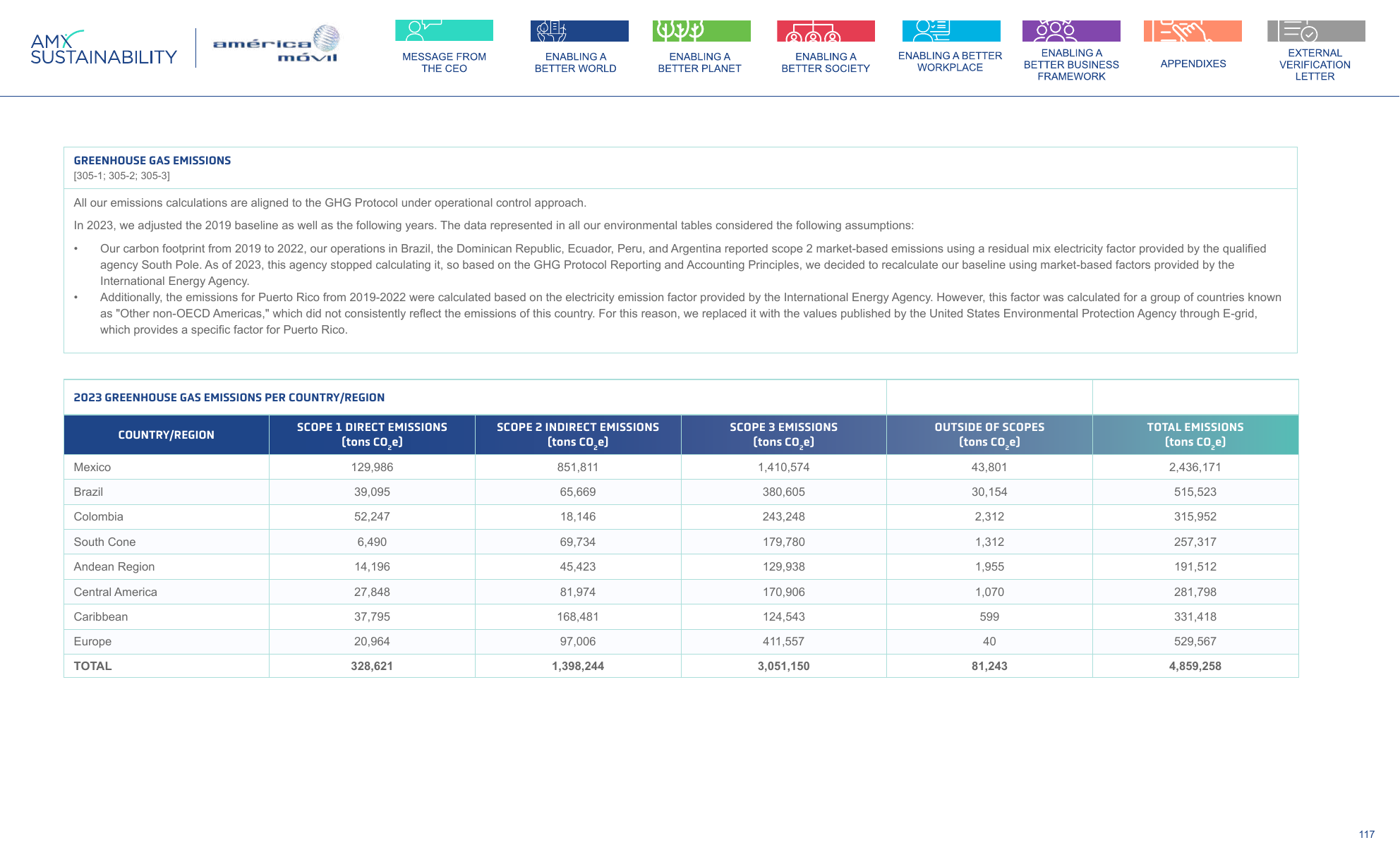Select the Brazil row label

88,492
